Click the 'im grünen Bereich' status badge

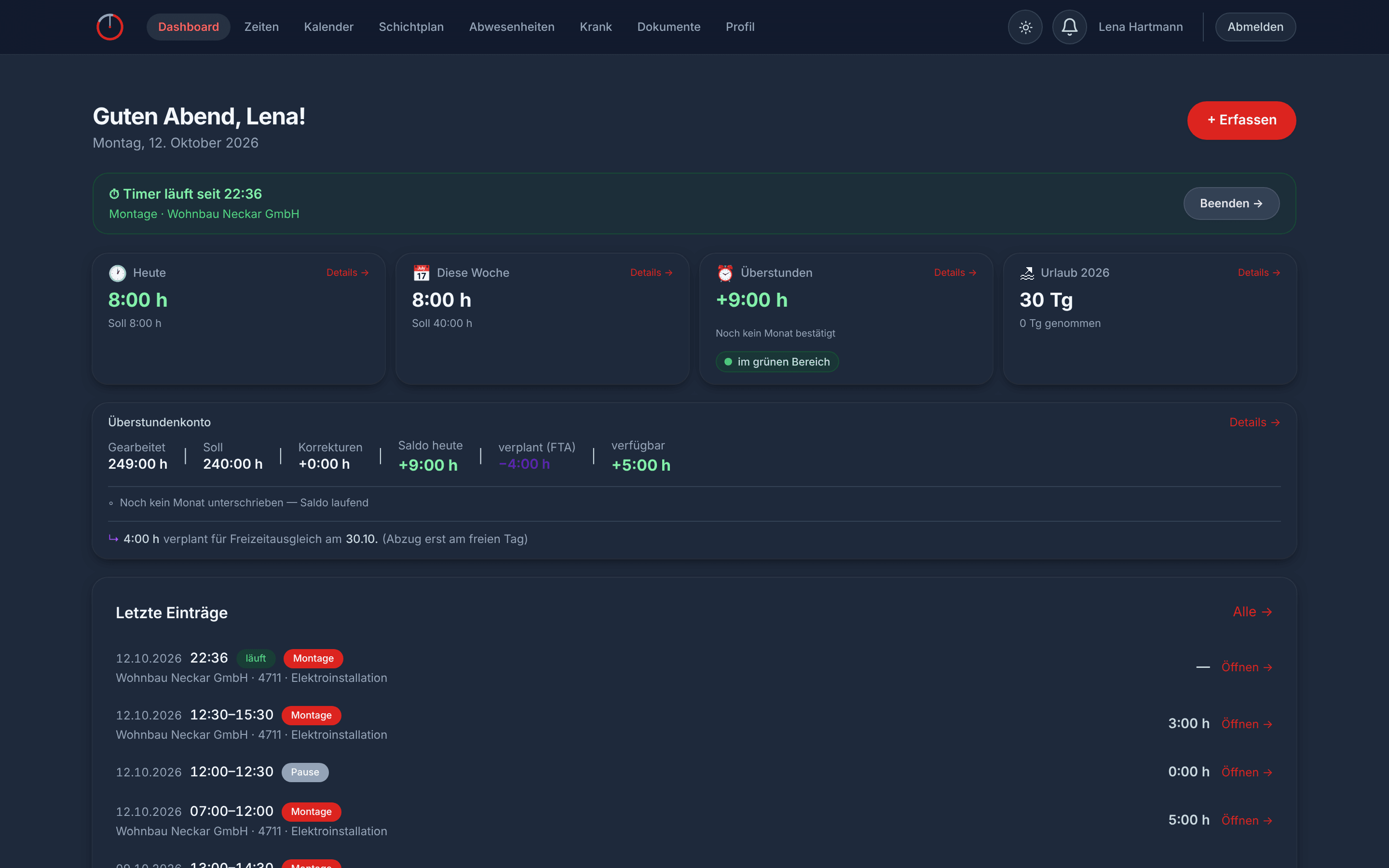777,362
